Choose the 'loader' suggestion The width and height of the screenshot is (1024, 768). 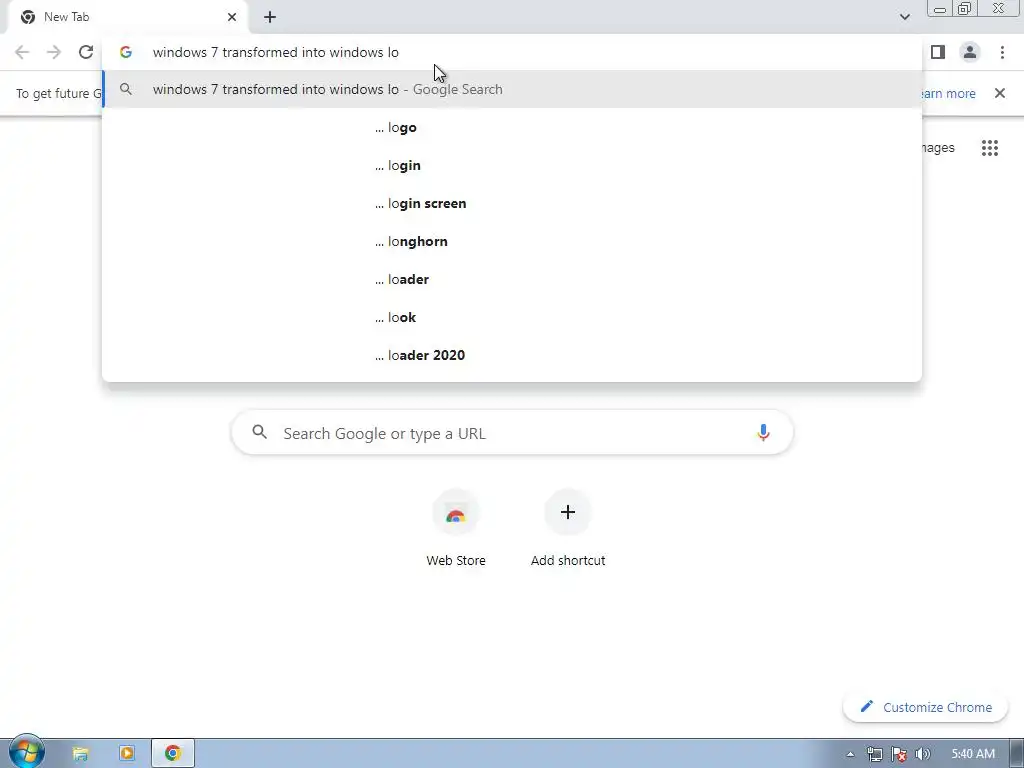512,279
